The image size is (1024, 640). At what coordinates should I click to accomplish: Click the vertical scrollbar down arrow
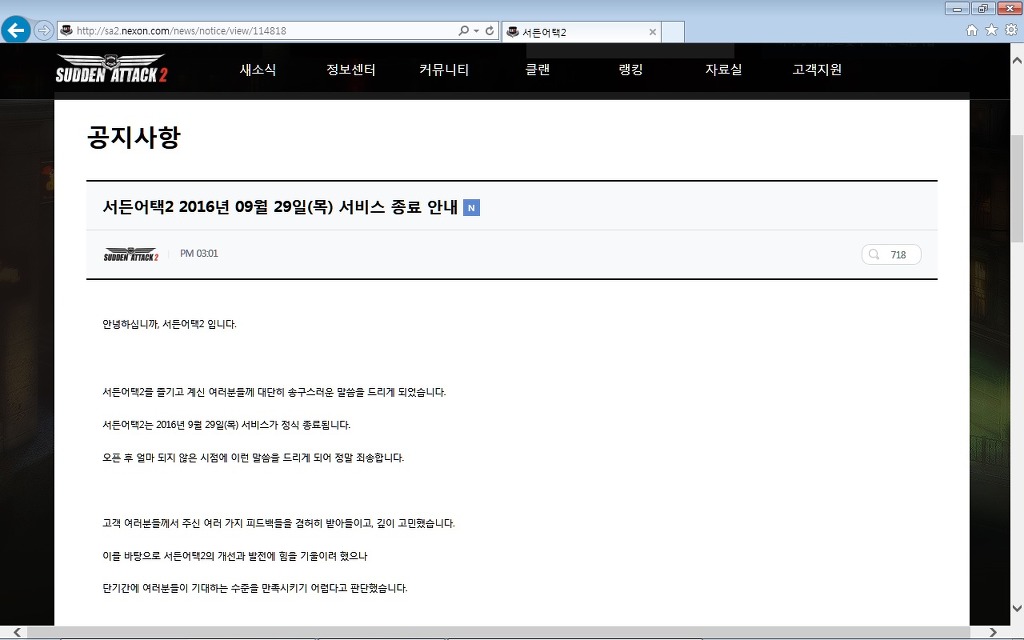click(x=1017, y=607)
